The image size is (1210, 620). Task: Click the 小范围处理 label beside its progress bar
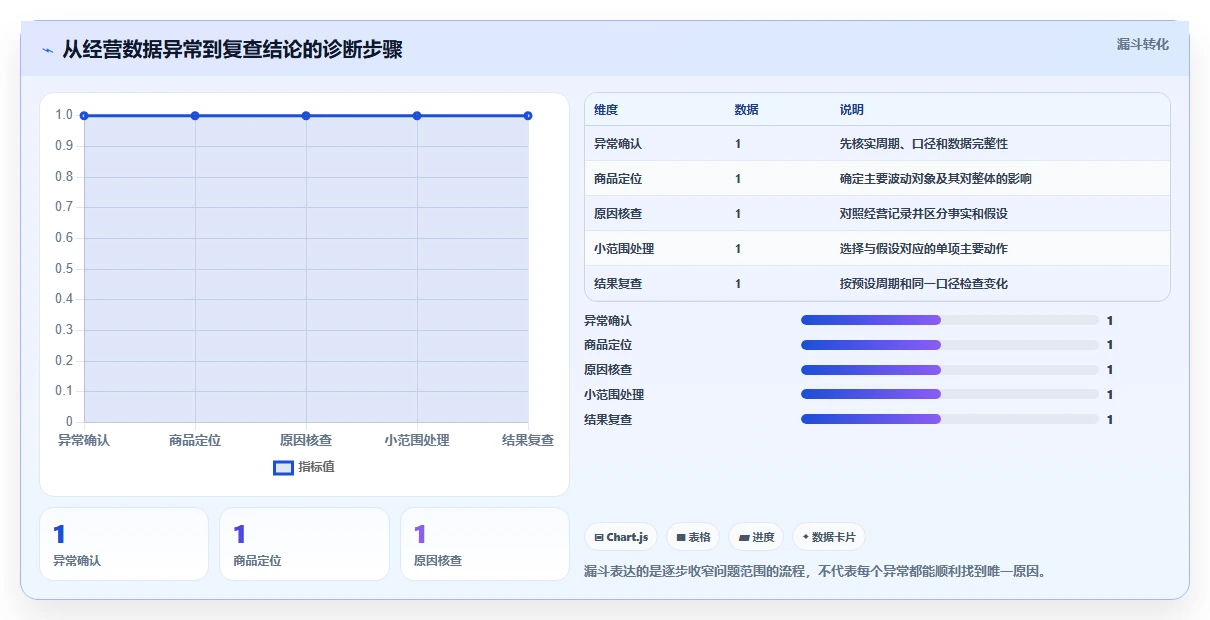click(x=614, y=395)
